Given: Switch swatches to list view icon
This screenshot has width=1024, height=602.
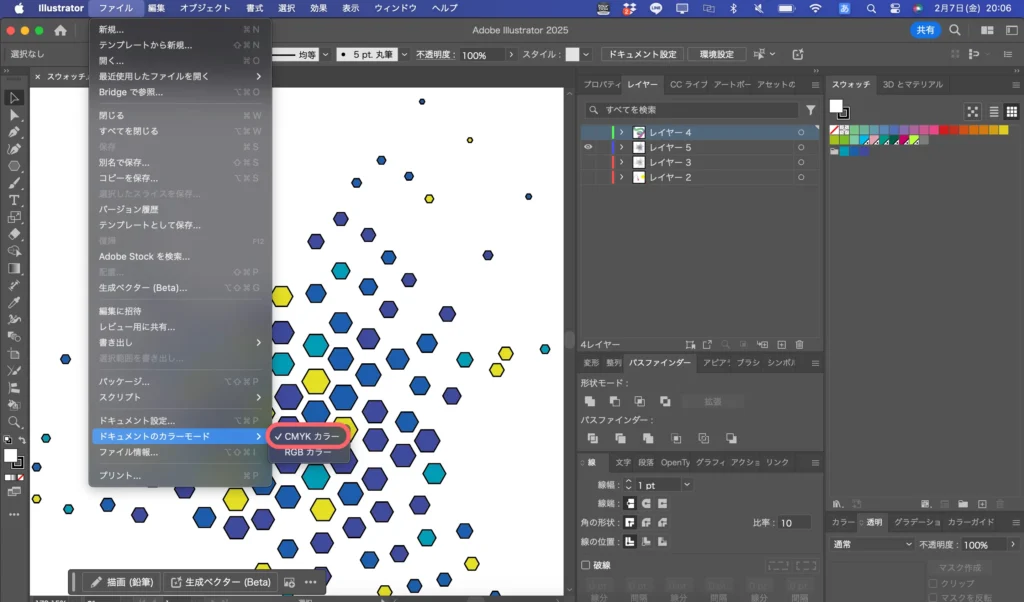Looking at the screenshot, I should (x=994, y=112).
